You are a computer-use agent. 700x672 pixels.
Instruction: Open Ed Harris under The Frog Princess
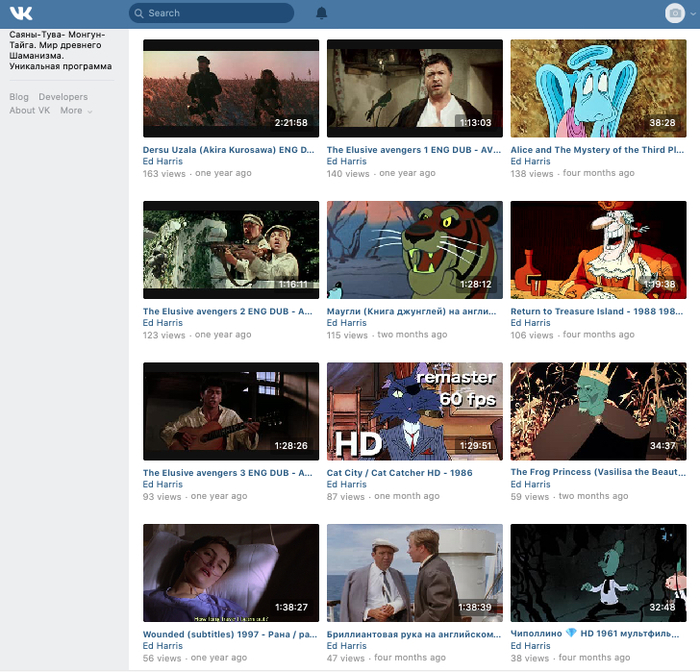coord(531,484)
